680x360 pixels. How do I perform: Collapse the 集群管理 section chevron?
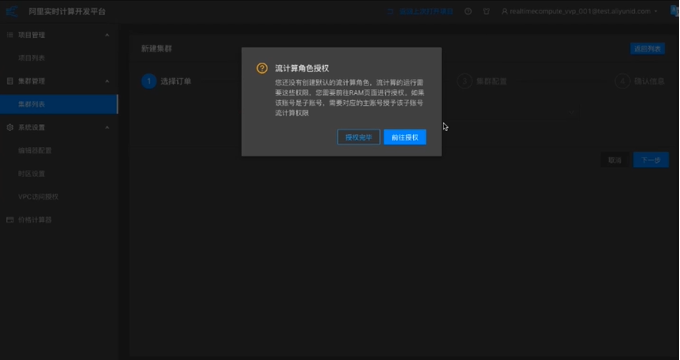(x=107, y=81)
